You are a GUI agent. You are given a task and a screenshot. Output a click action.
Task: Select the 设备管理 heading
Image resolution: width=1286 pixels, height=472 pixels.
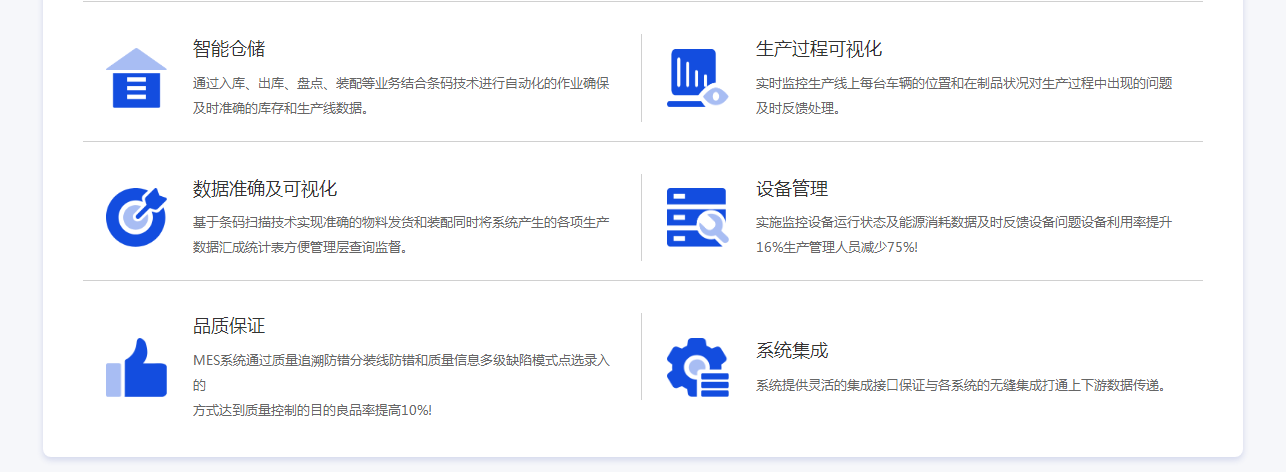pyautogui.click(x=792, y=189)
